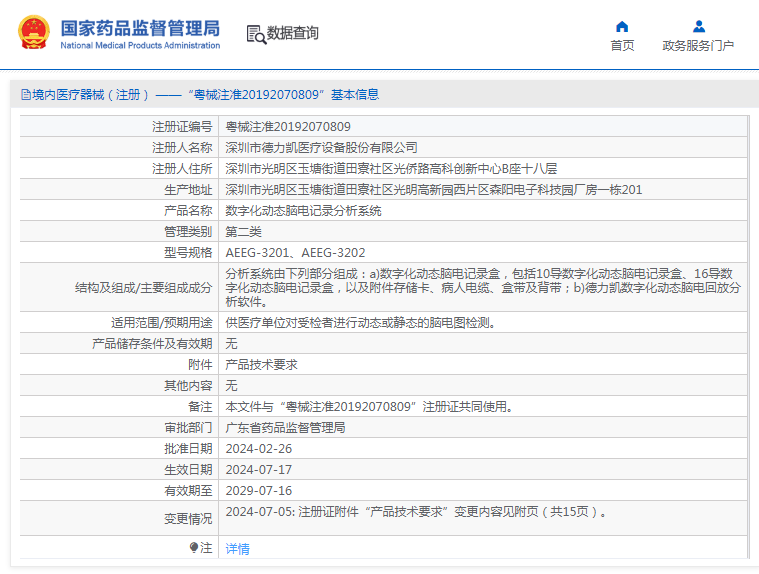Open the 数据查询 search icon
Viewport: 759px width, 574px height.
256,34
